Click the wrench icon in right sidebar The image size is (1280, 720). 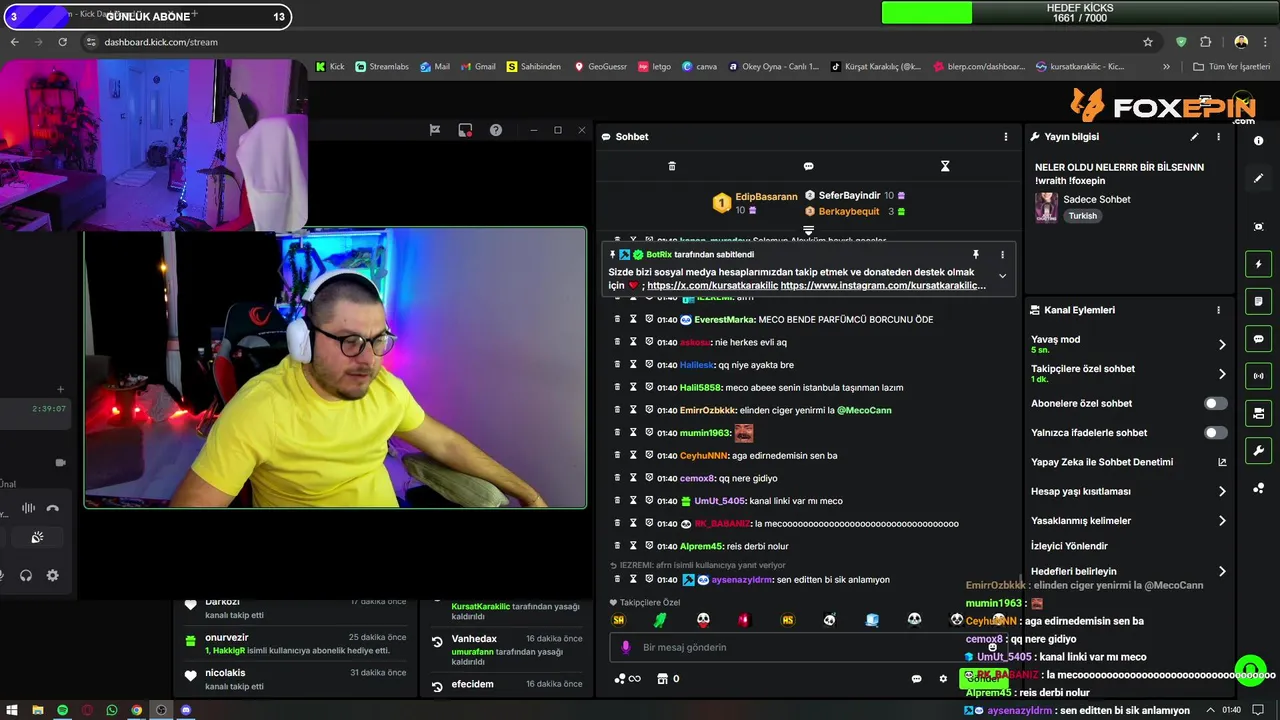[x=1258, y=451]
